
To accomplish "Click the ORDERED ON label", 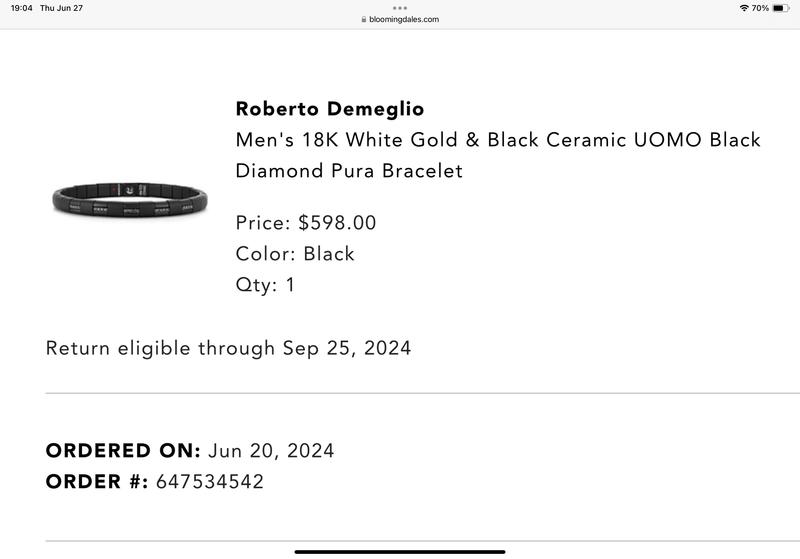I will coord(123,450).
